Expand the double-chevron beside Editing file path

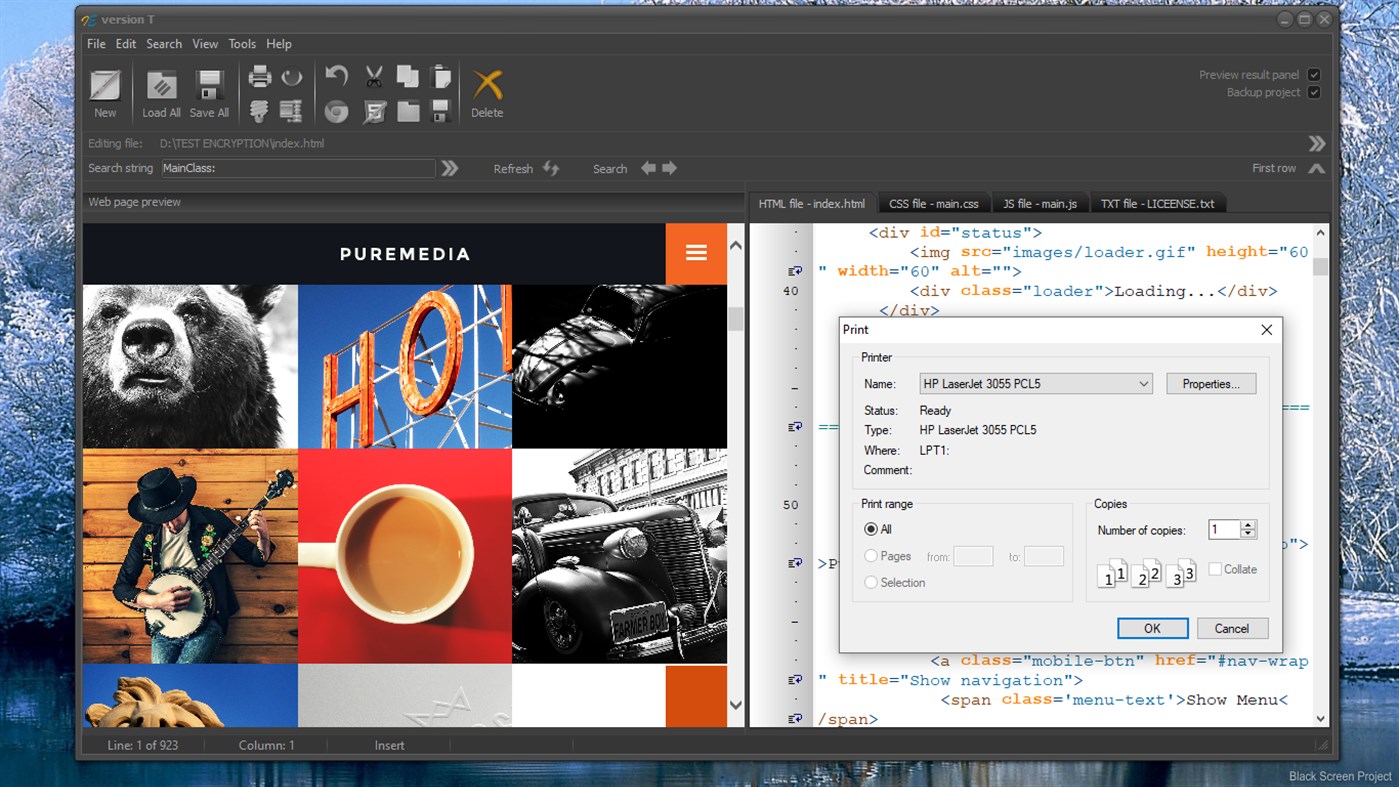(1317, 144)
